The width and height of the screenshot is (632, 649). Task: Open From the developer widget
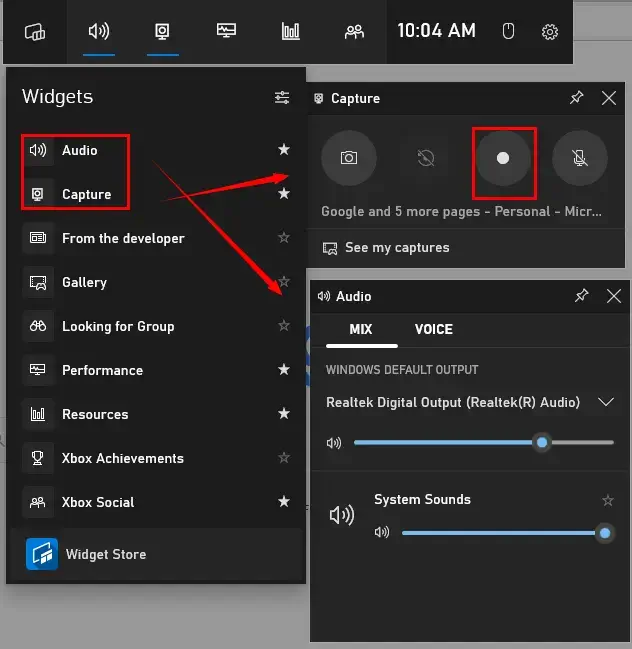[x=156, y=238]
